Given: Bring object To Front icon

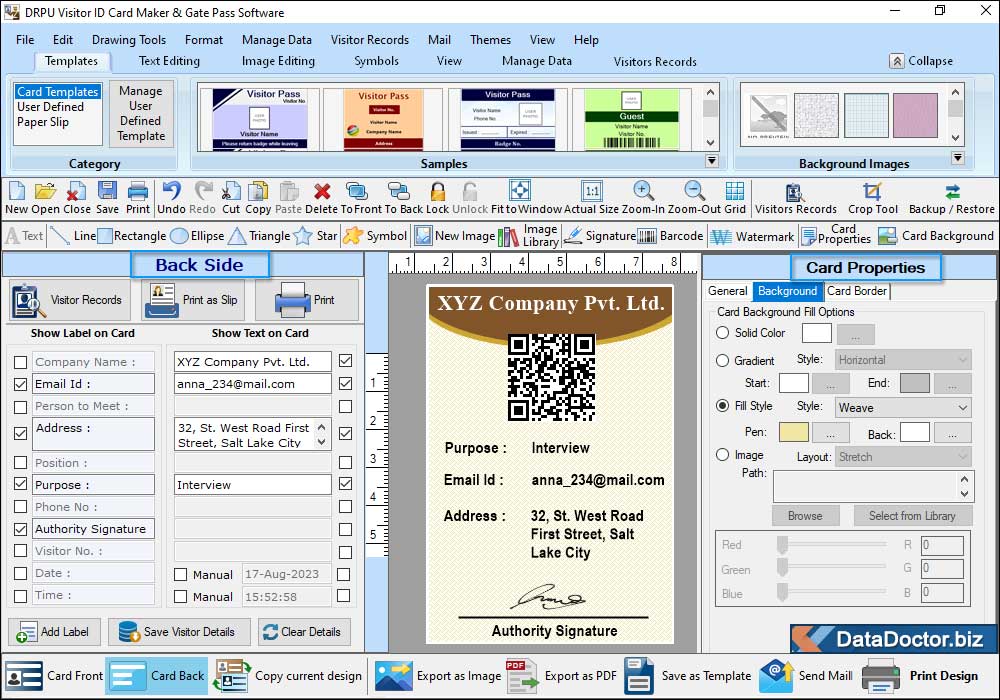Looking at the screenshot, I should tap(357, 191).
